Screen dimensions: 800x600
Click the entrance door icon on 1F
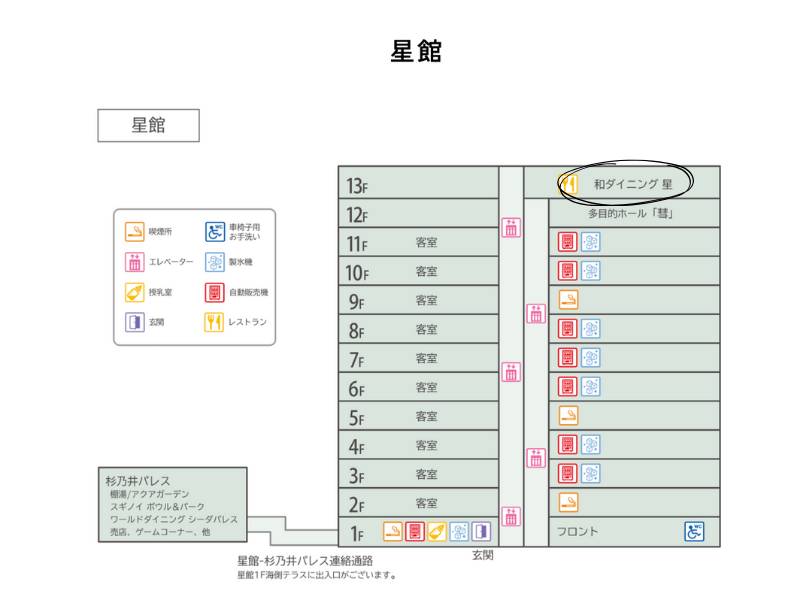pyautogui.click(x=481, y=532)
